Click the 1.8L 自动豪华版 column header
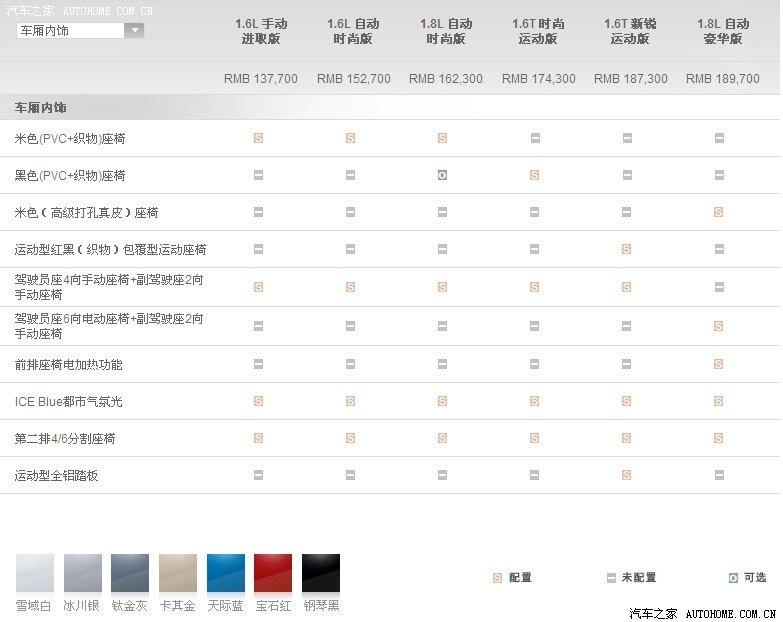The width and height of the screenshot is (783, 622). (x=723, y=31)
